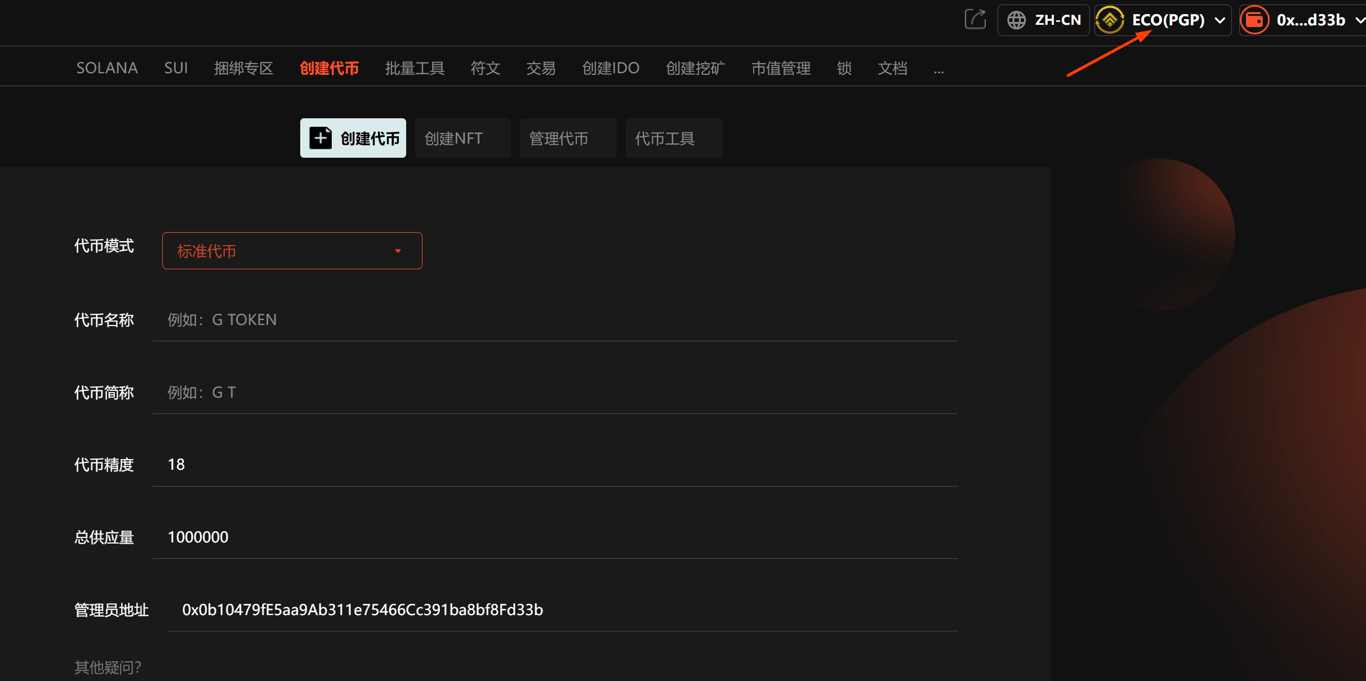Select the 创建NFT tab
This screenshot has width=1366, height=681.
pos(462,138)
